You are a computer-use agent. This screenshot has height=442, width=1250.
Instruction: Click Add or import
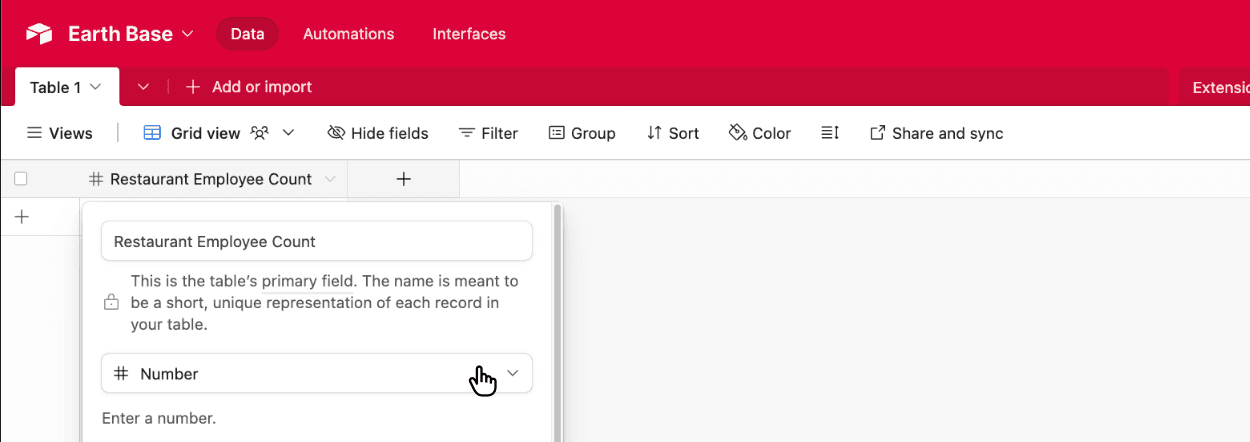(249, 87)
